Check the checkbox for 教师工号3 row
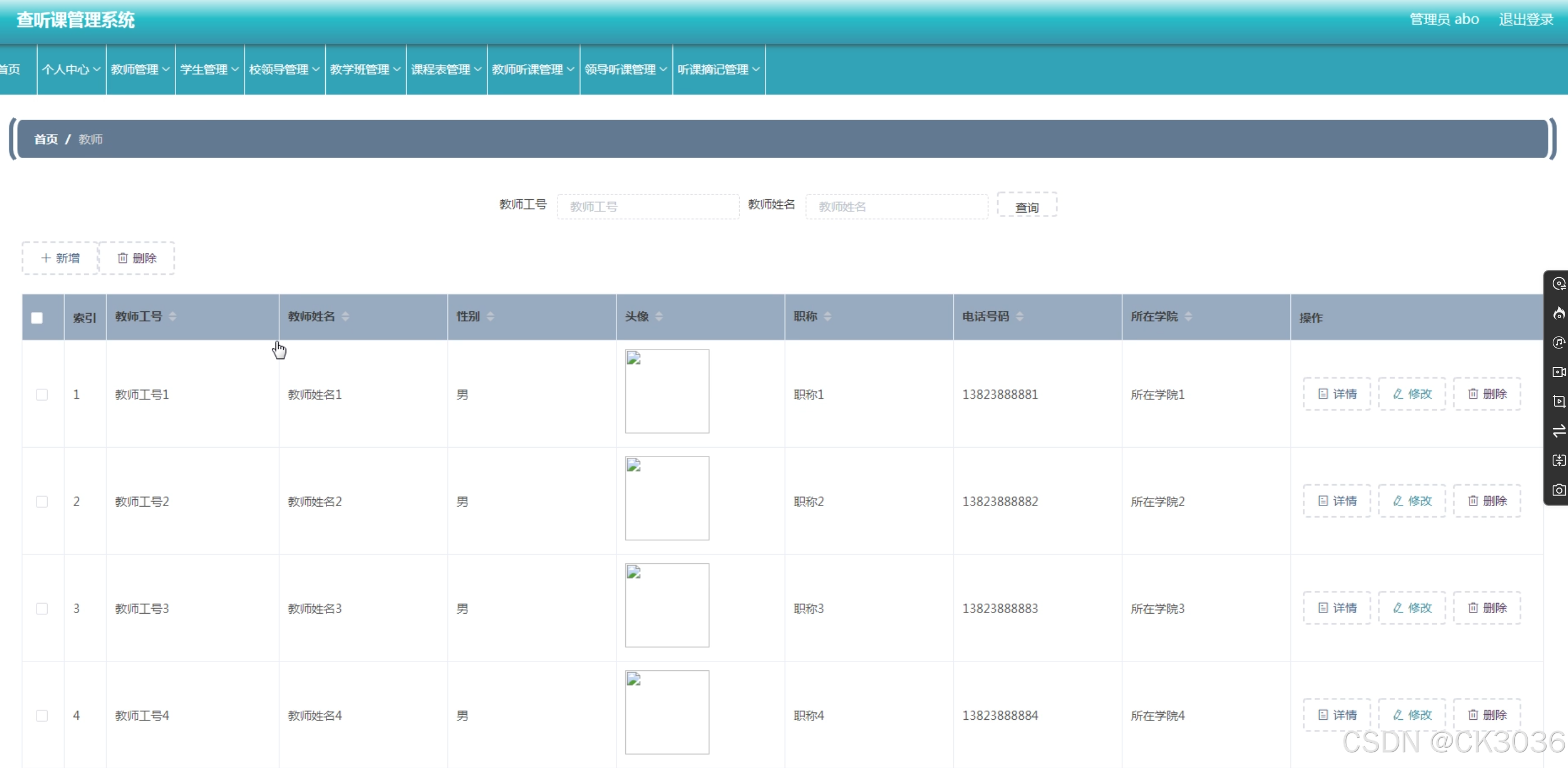This screenshot has height=768, width=1568. 42,609
